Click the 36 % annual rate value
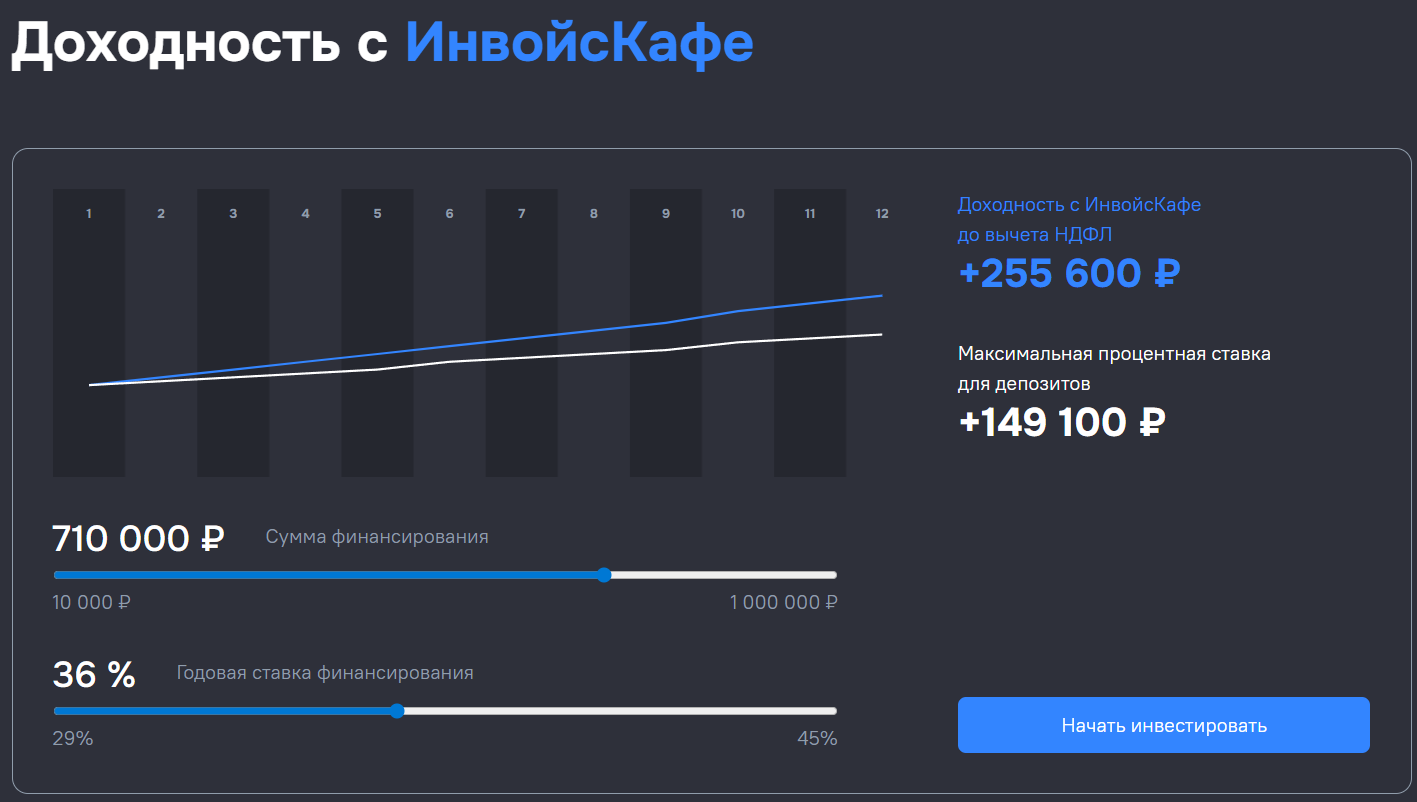 (x=94, y=675)
